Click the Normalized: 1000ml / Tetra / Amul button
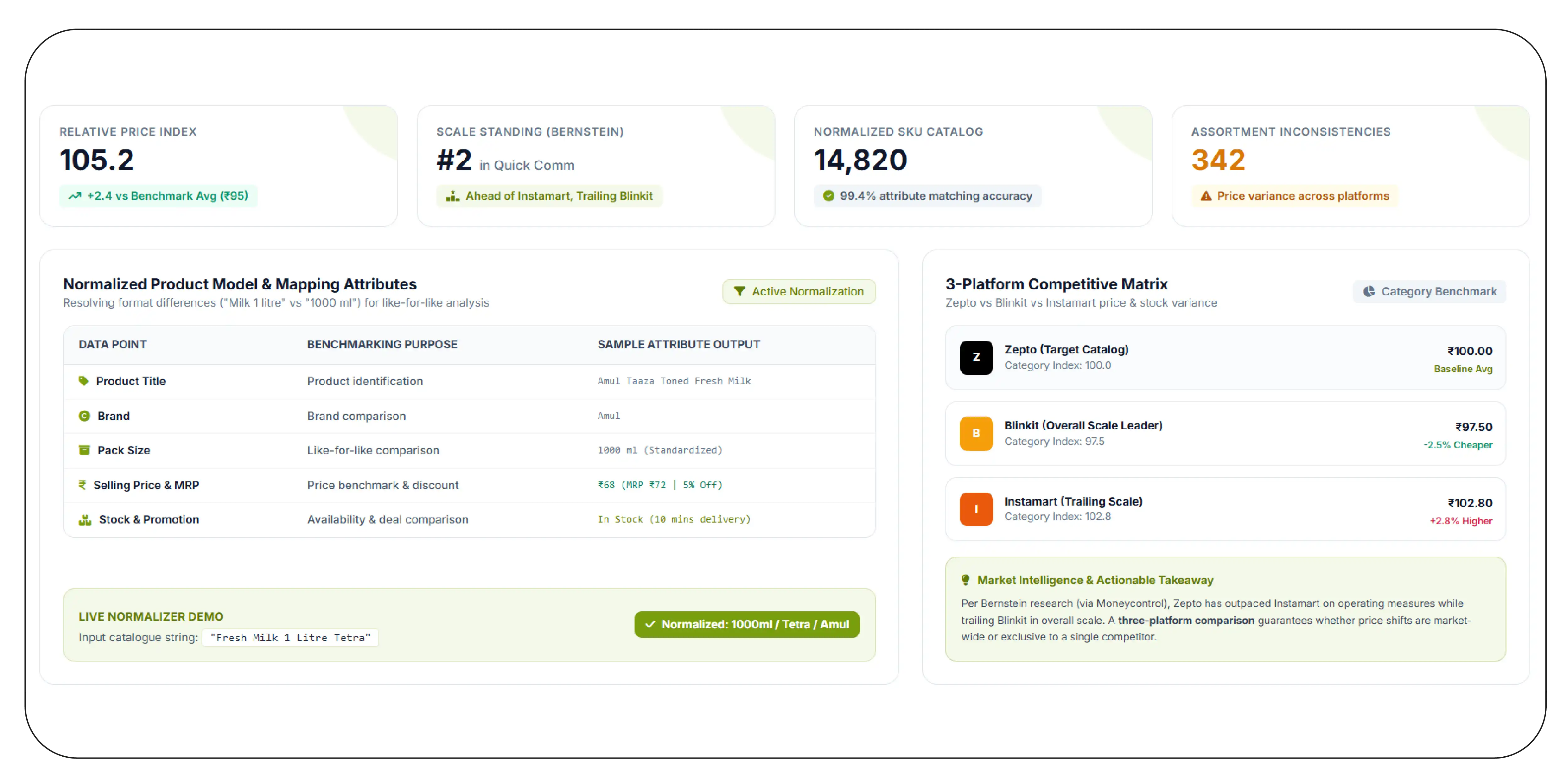1568x778 pixels. click(747, 624)
